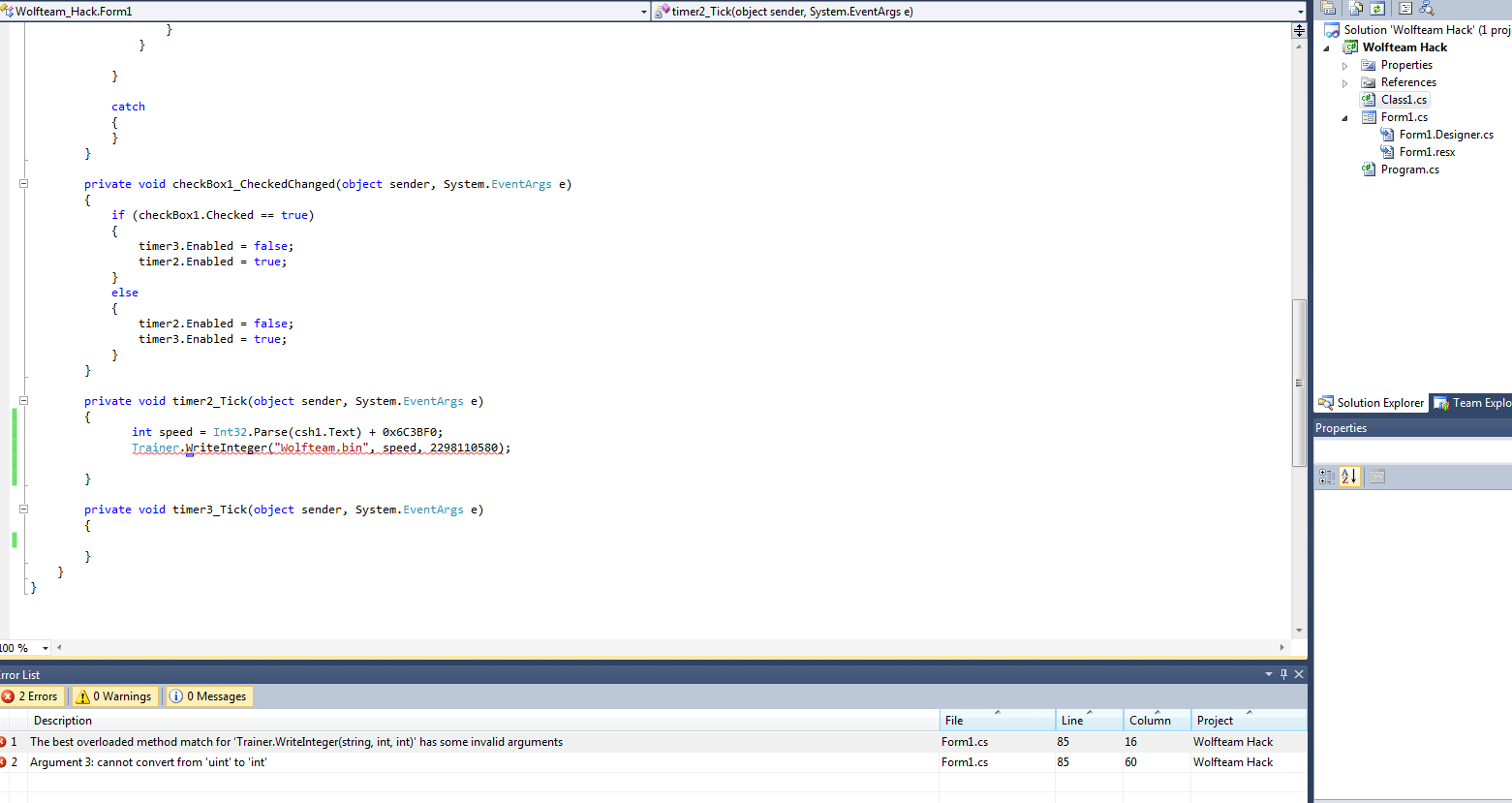Click the editor vertical scrollbar thumb
This screenshot has width=1512, height=803.
tap(1299, 383)
